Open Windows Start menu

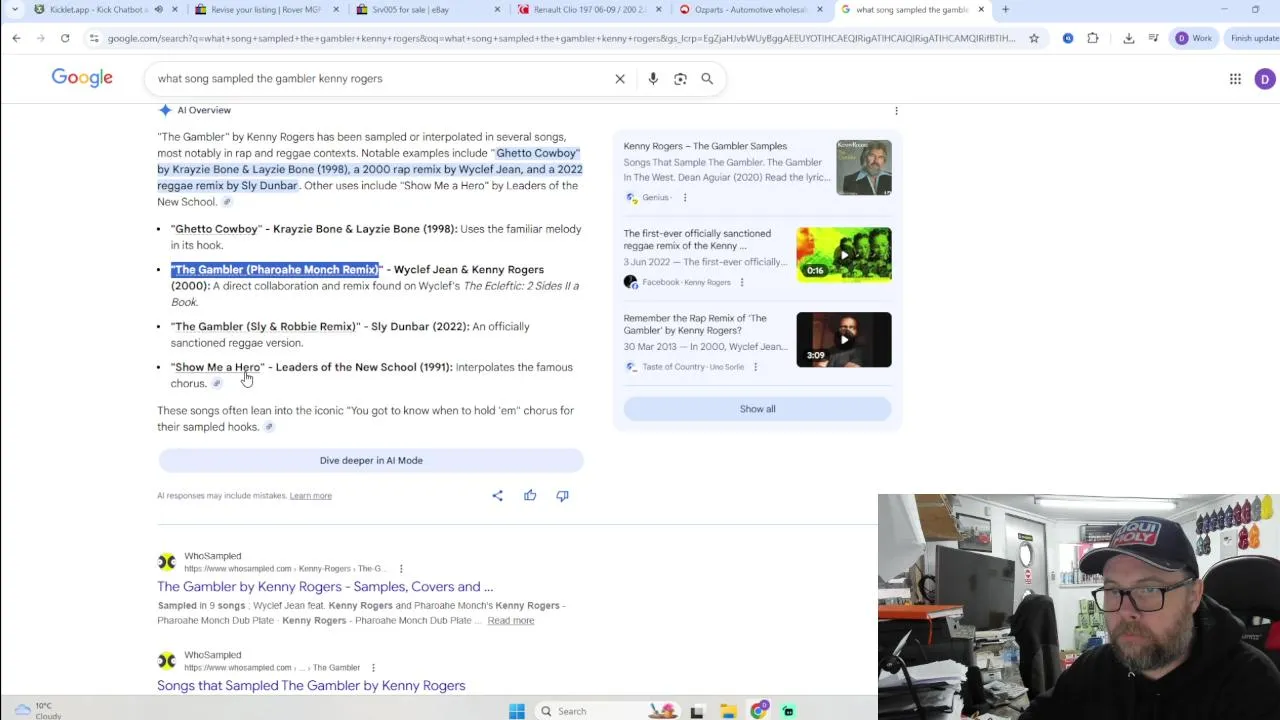[x=517, y=711]
